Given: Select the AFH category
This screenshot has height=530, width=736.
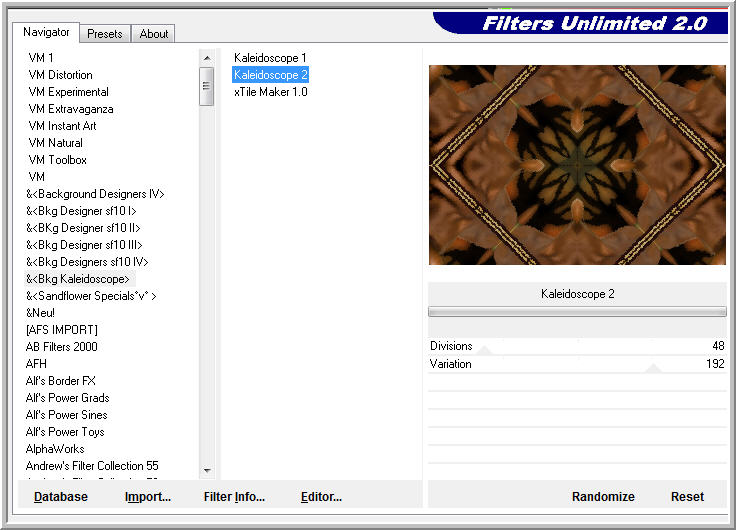Looking at the screenshot, I should [36, 363].
